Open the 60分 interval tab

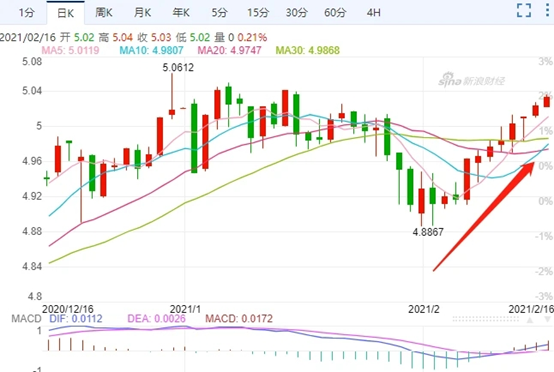(335, 13)
